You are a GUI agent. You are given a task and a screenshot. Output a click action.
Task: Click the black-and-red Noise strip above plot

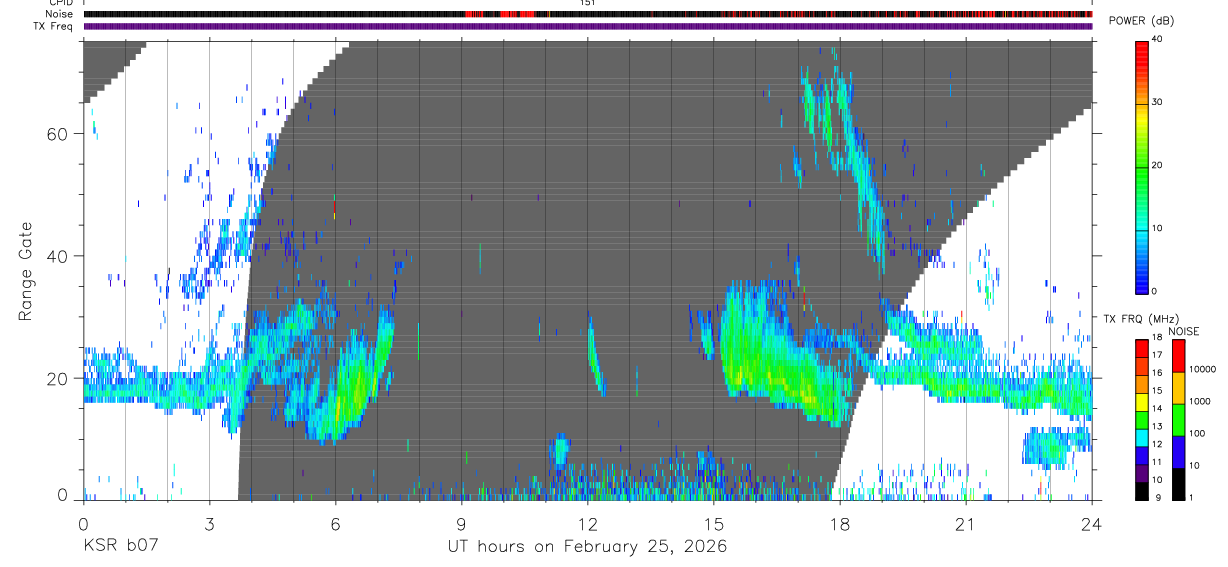pyautogui.click(x=588, y=14)
